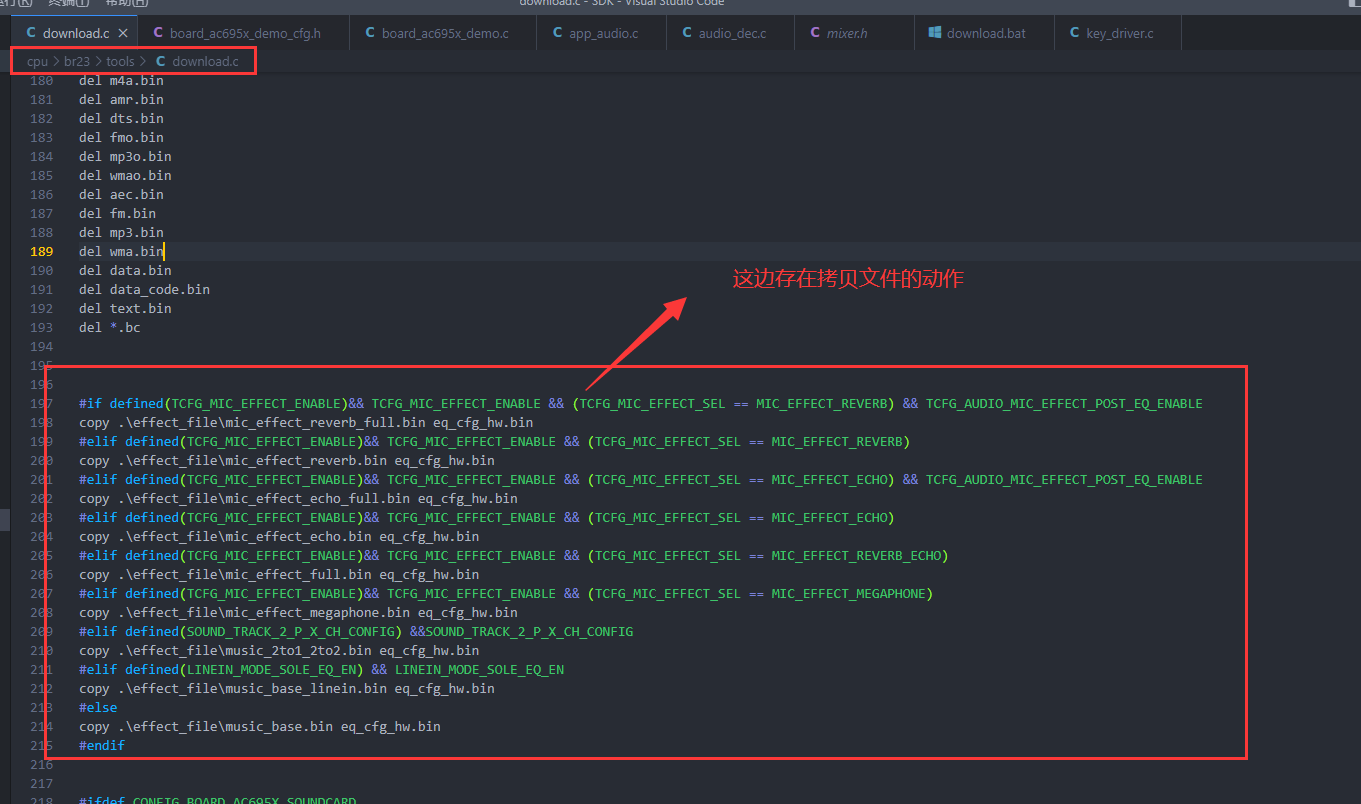Expand the cpu breadcrumb folder
This screenshot has width=1361, height=804.
(x=37, y=62)
